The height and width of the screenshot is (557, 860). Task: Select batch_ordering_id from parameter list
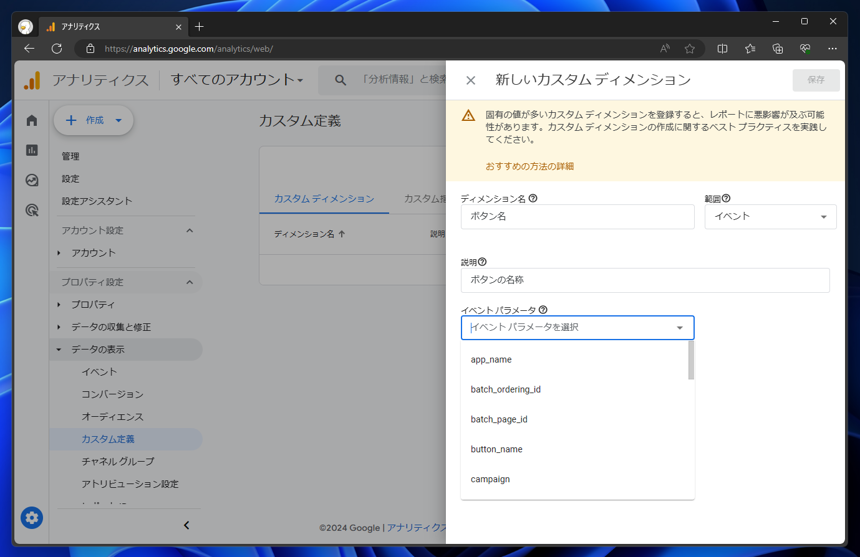(x=574, y=389)
